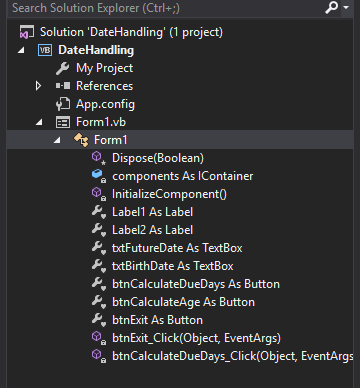Screen dimensions: 360x388
Task: Focus the Search Solution Explorer field
Action: (167, 8)
